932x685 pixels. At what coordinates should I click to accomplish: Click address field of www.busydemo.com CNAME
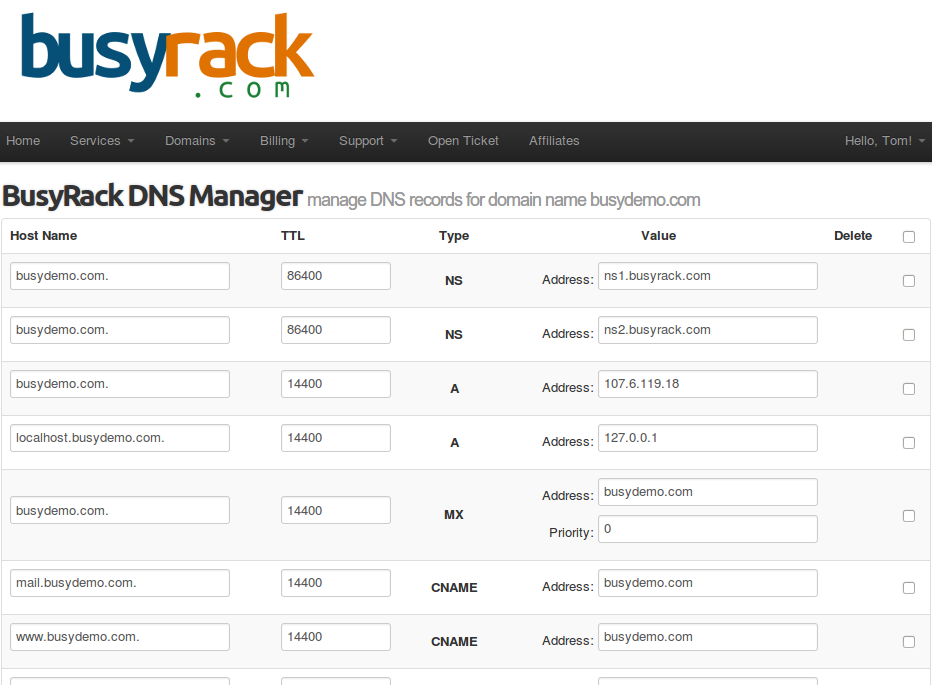708,637
